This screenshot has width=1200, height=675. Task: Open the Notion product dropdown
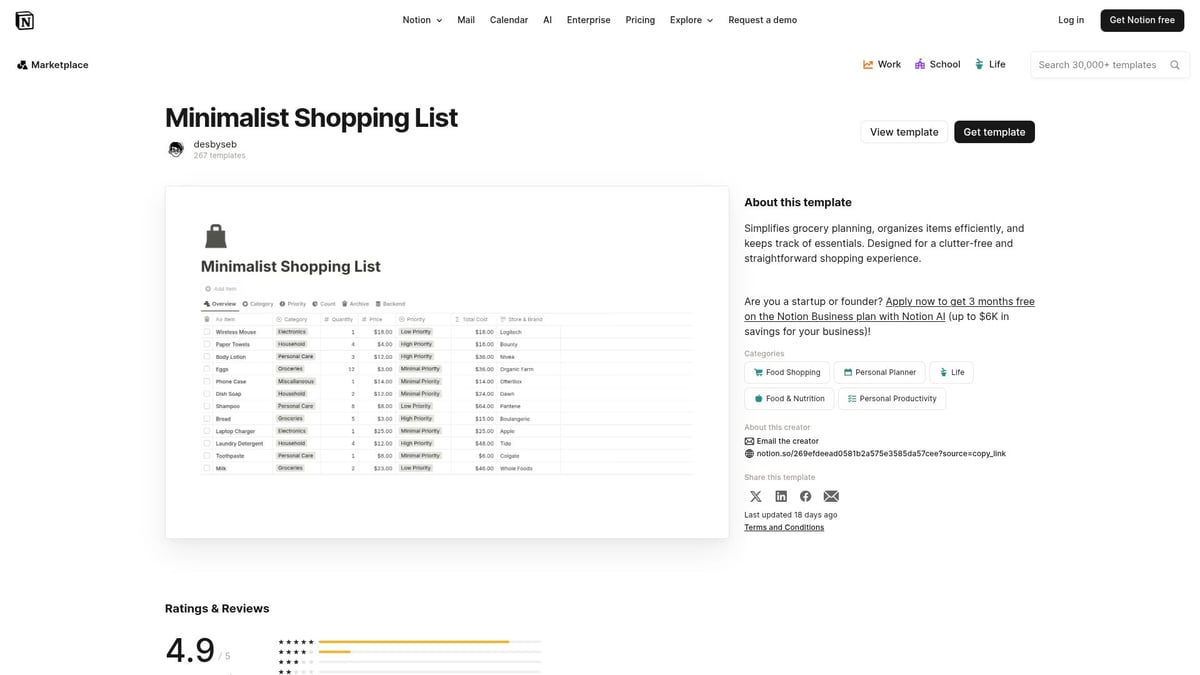(x=421, y=19)
